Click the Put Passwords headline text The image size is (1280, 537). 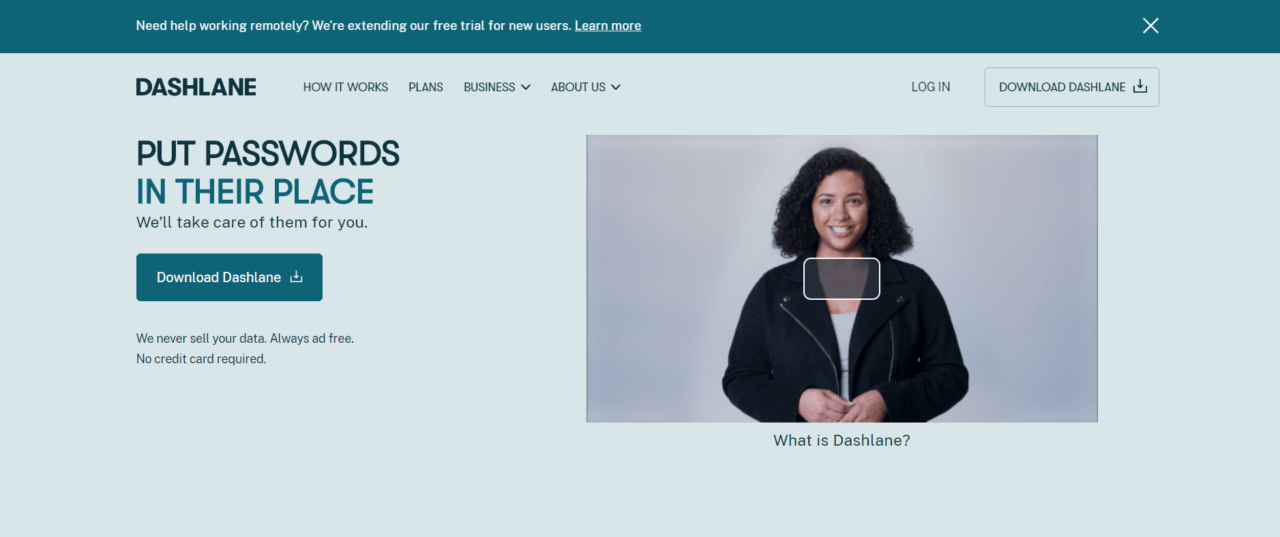tap(268, 154)
